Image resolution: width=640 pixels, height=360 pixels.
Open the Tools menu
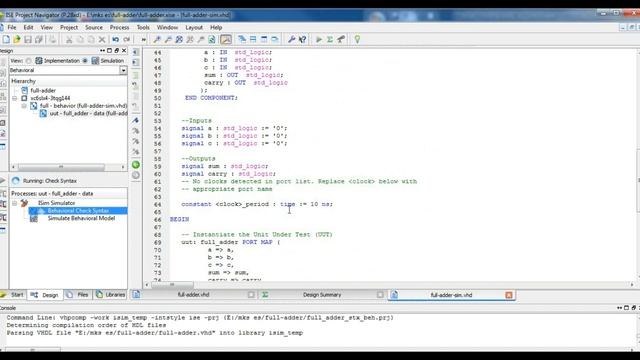click(x=143, y=27)
